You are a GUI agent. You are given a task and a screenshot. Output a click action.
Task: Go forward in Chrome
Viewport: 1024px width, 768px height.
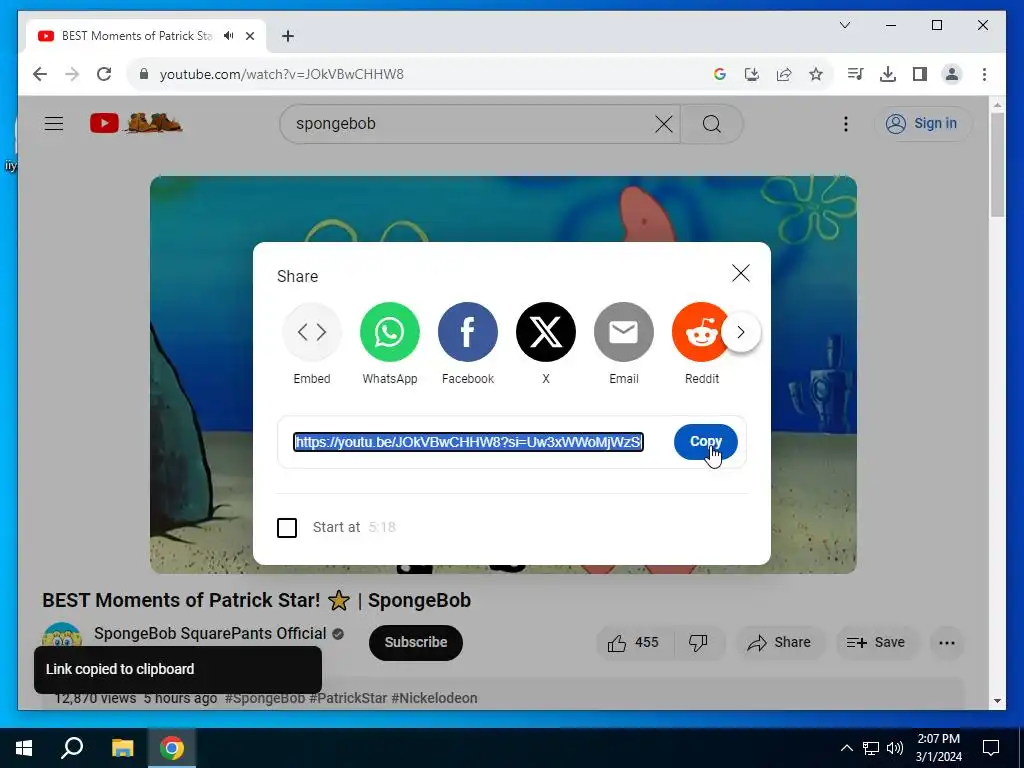[72, 74]
